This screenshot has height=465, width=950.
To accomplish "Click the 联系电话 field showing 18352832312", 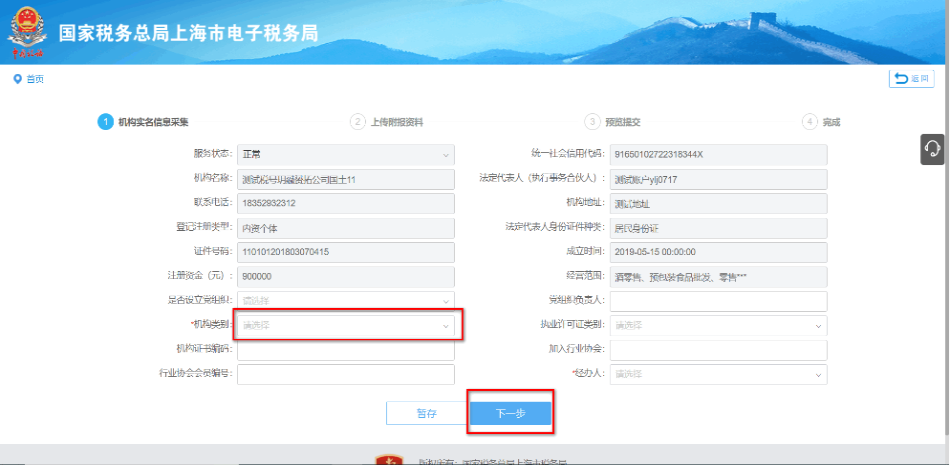I will pos(346,204).
